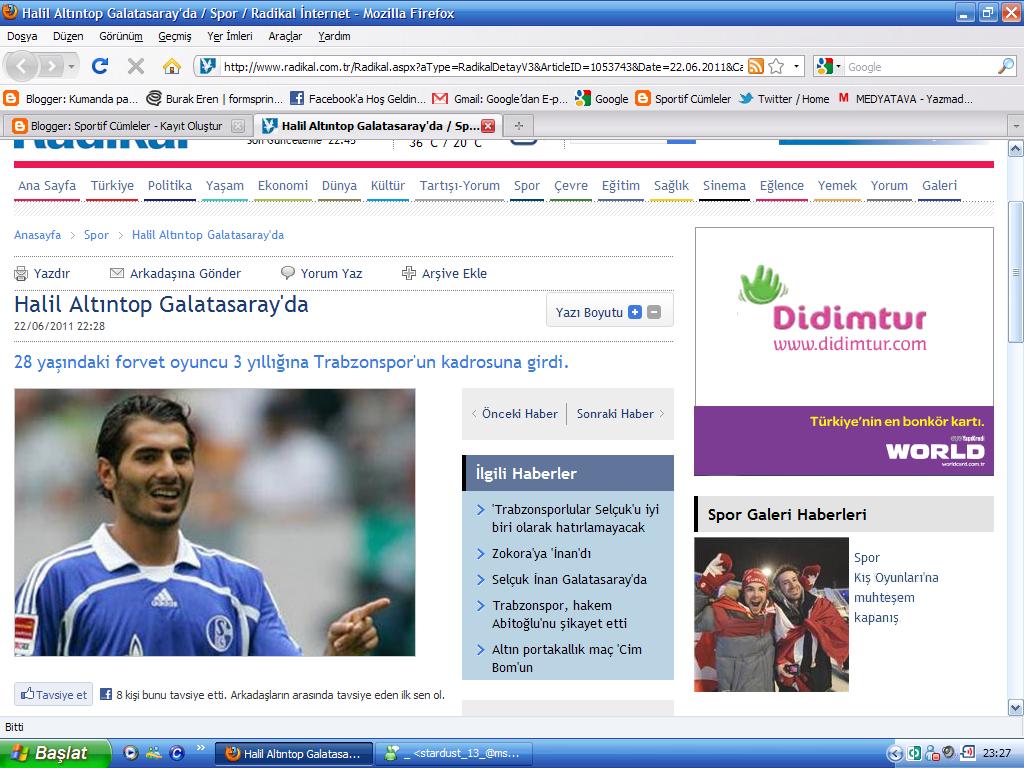
Task: Click the Google search input field
Action: [x=920, y=67]
